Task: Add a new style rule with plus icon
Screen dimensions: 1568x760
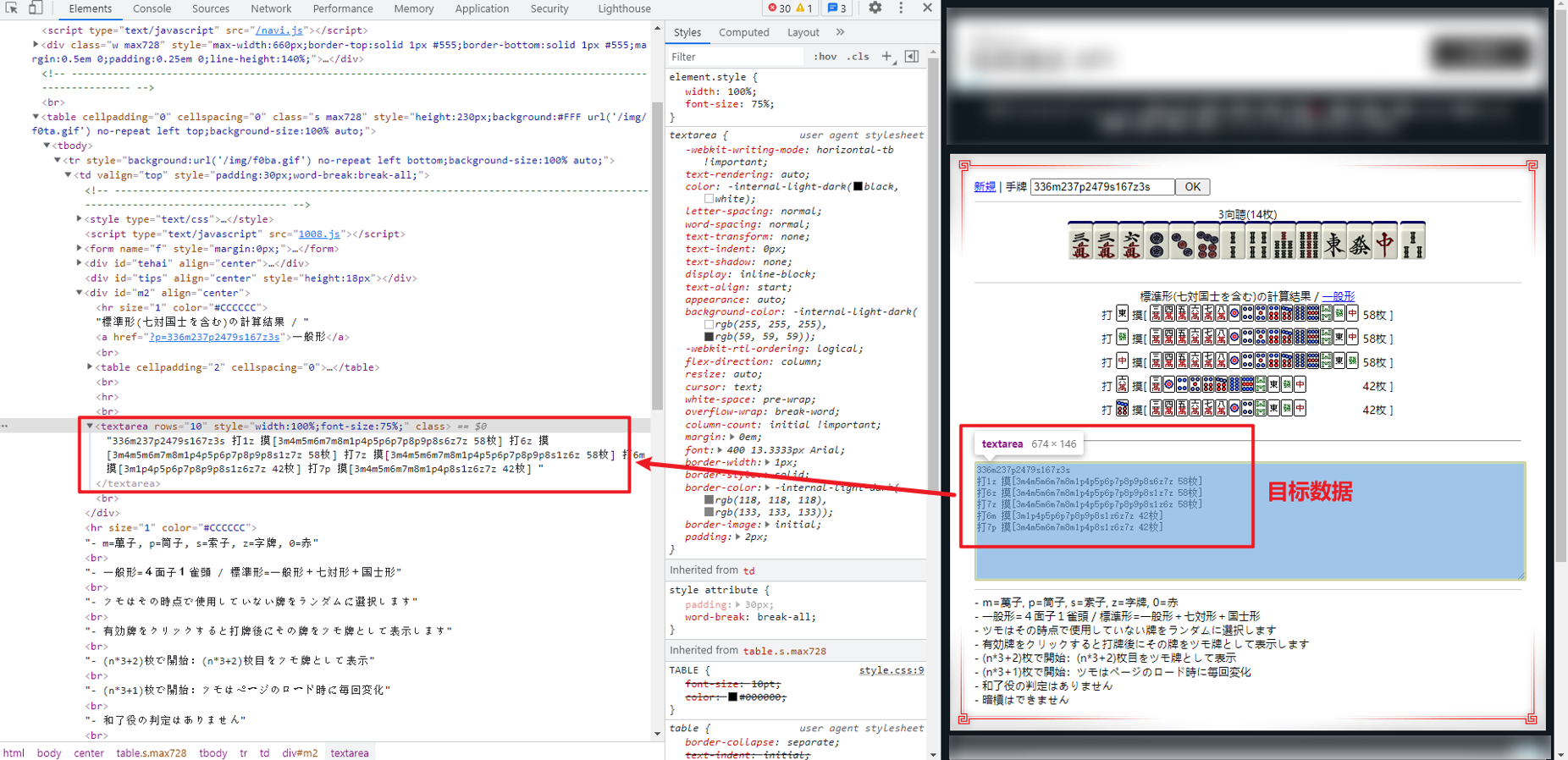Action: tap(886, 57)
